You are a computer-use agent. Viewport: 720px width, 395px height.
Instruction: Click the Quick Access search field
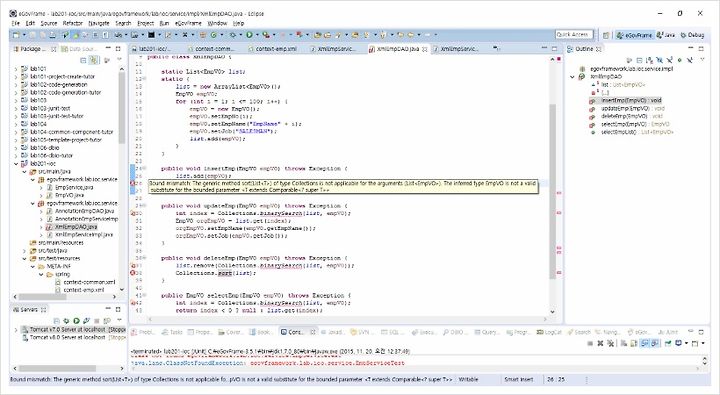click(574, 34)
